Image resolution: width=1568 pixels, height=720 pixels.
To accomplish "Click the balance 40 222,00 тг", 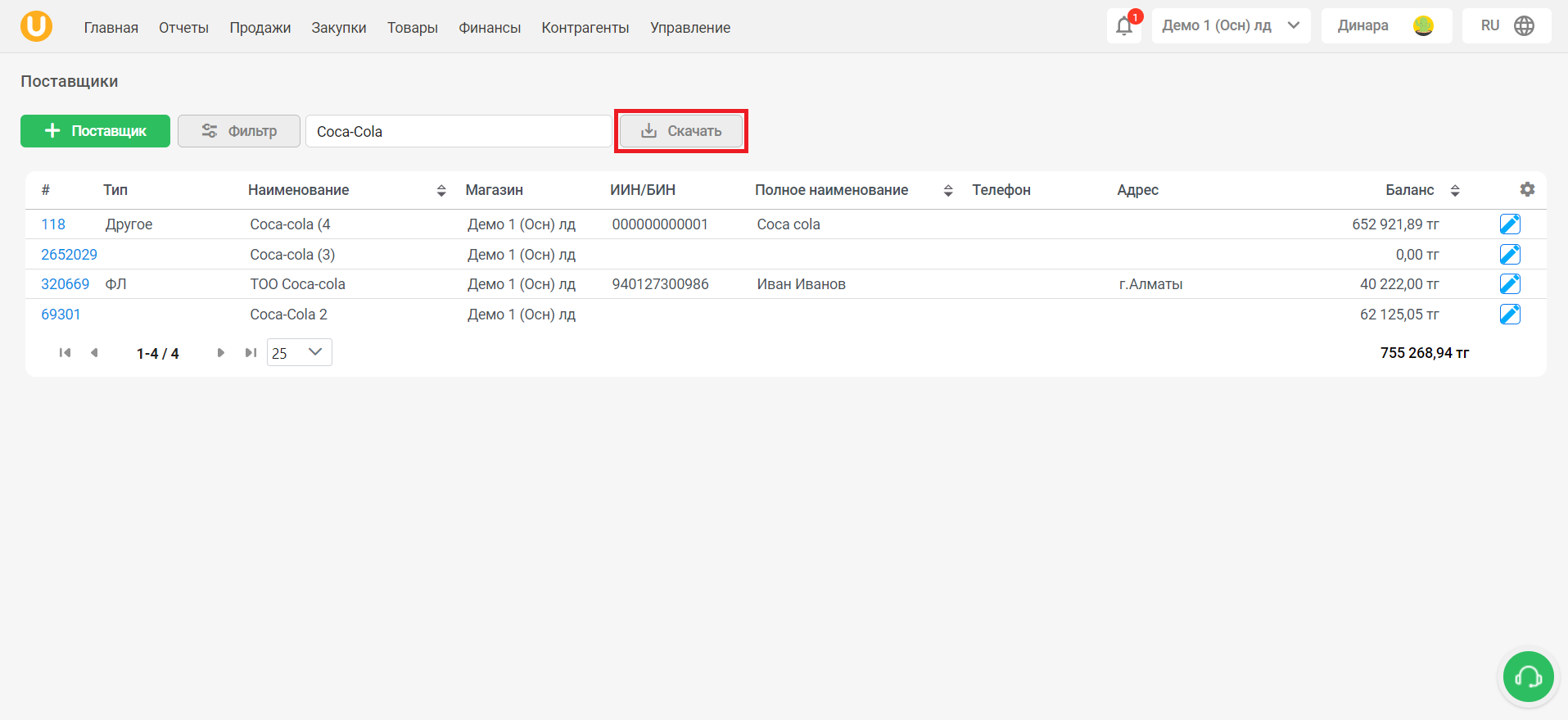I will pyautogui.click(x=1400, y=284).
